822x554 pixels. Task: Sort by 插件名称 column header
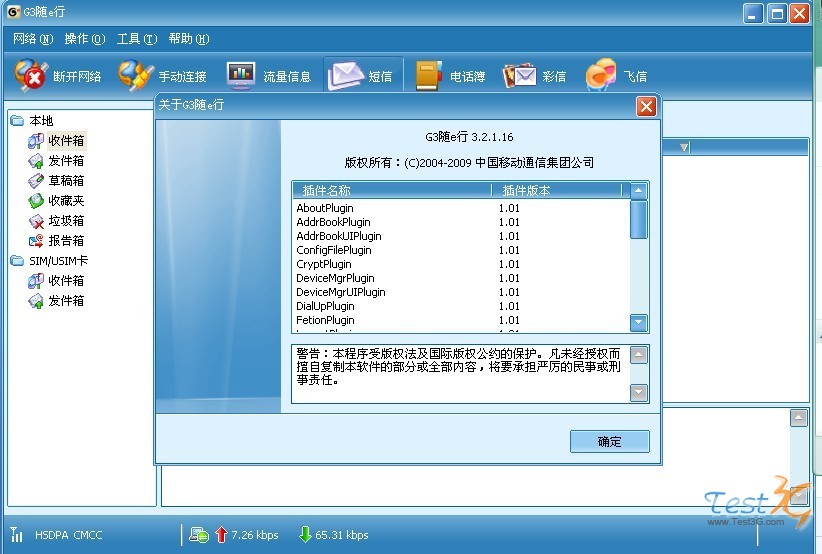[x=392, y=190]
